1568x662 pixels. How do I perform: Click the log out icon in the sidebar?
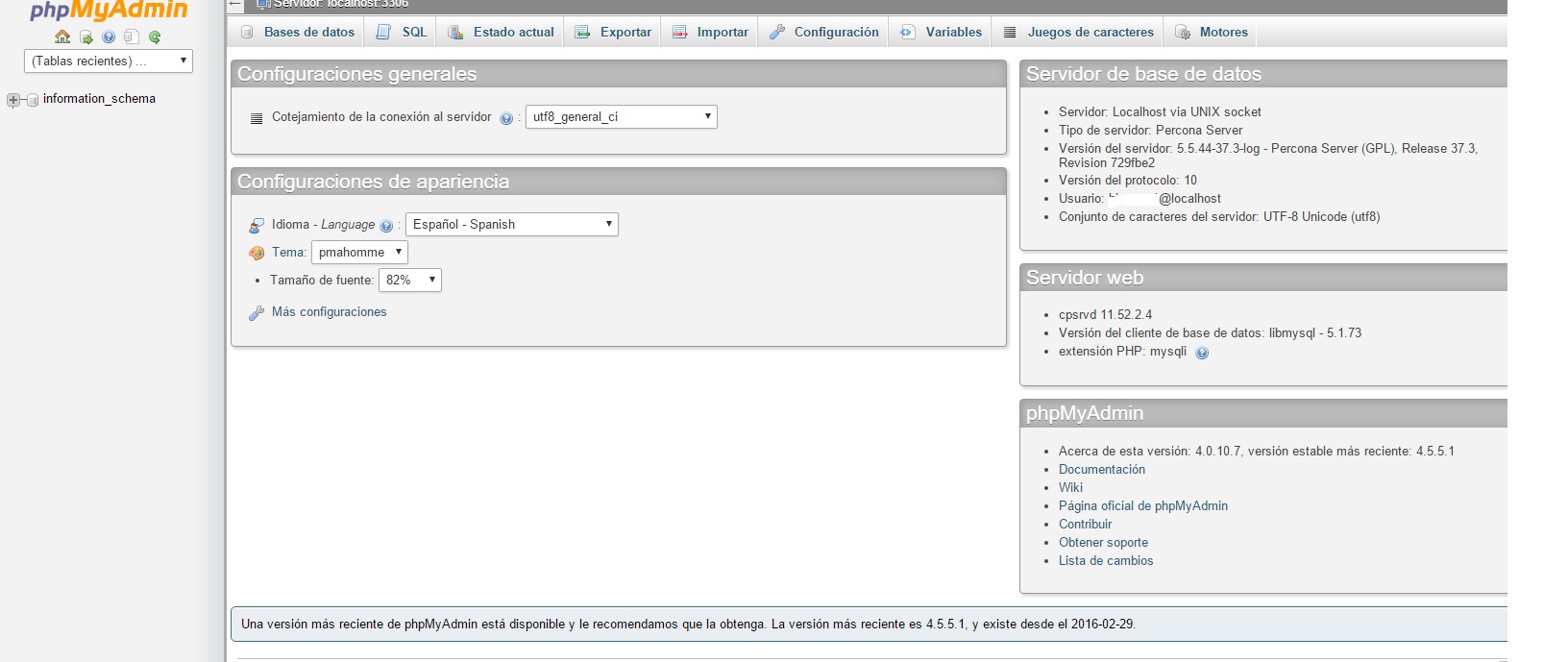(x=86, y=37)
